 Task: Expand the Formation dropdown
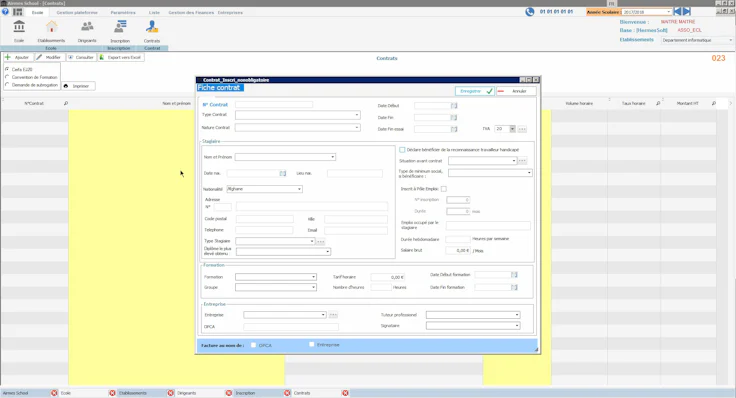[314, 277]
